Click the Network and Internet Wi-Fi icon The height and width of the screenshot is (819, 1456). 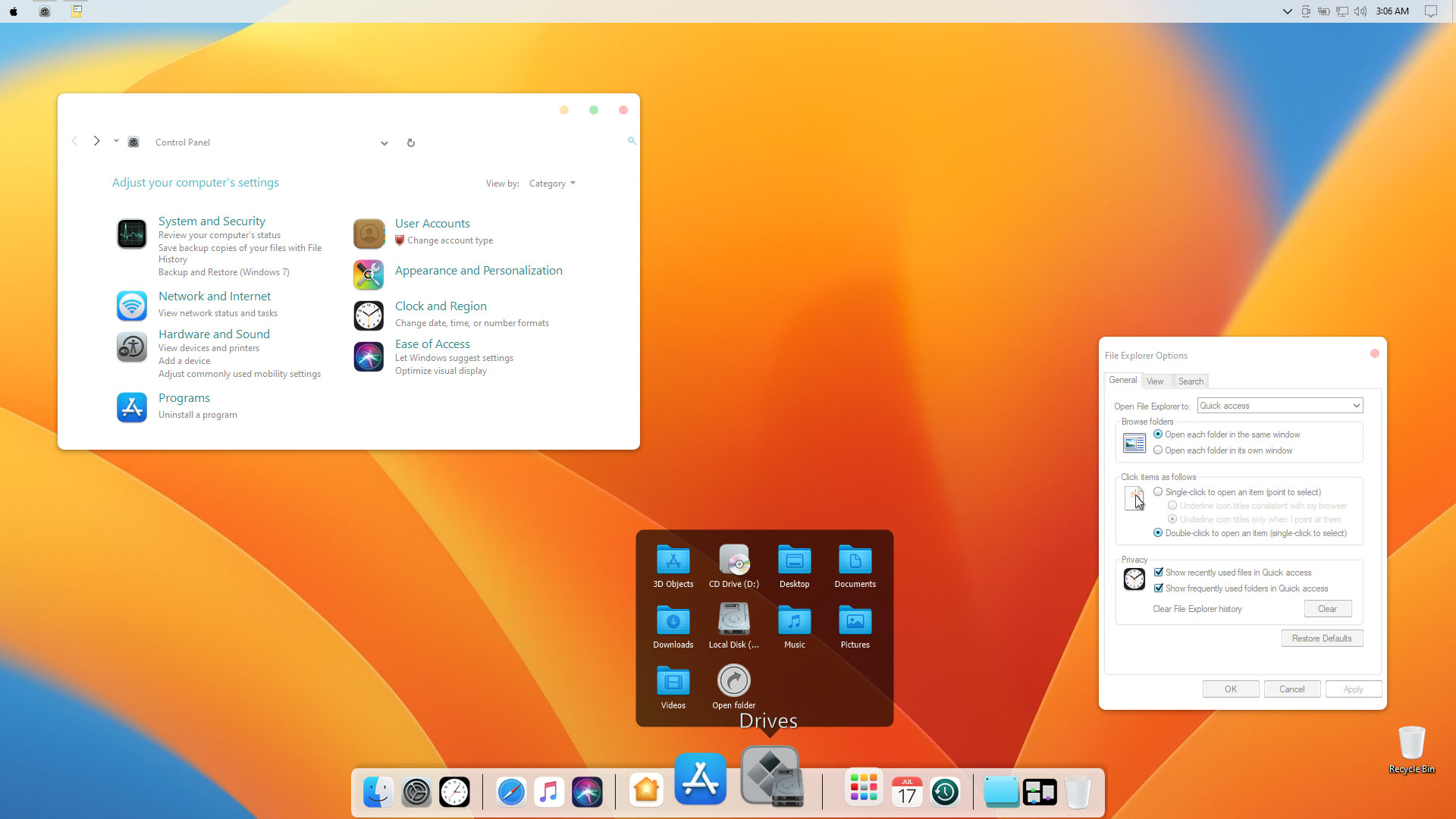point(132,306)
